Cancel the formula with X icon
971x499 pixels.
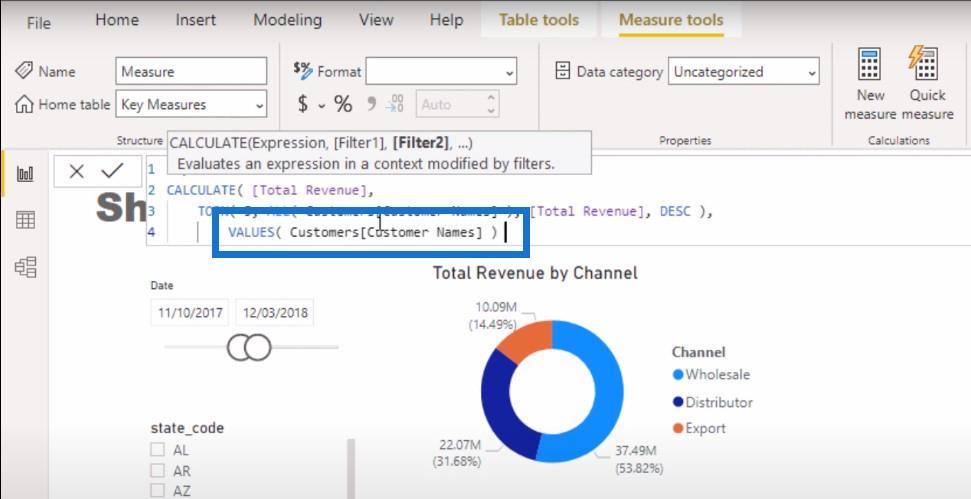pyautogui.click(x=77, y=171)
